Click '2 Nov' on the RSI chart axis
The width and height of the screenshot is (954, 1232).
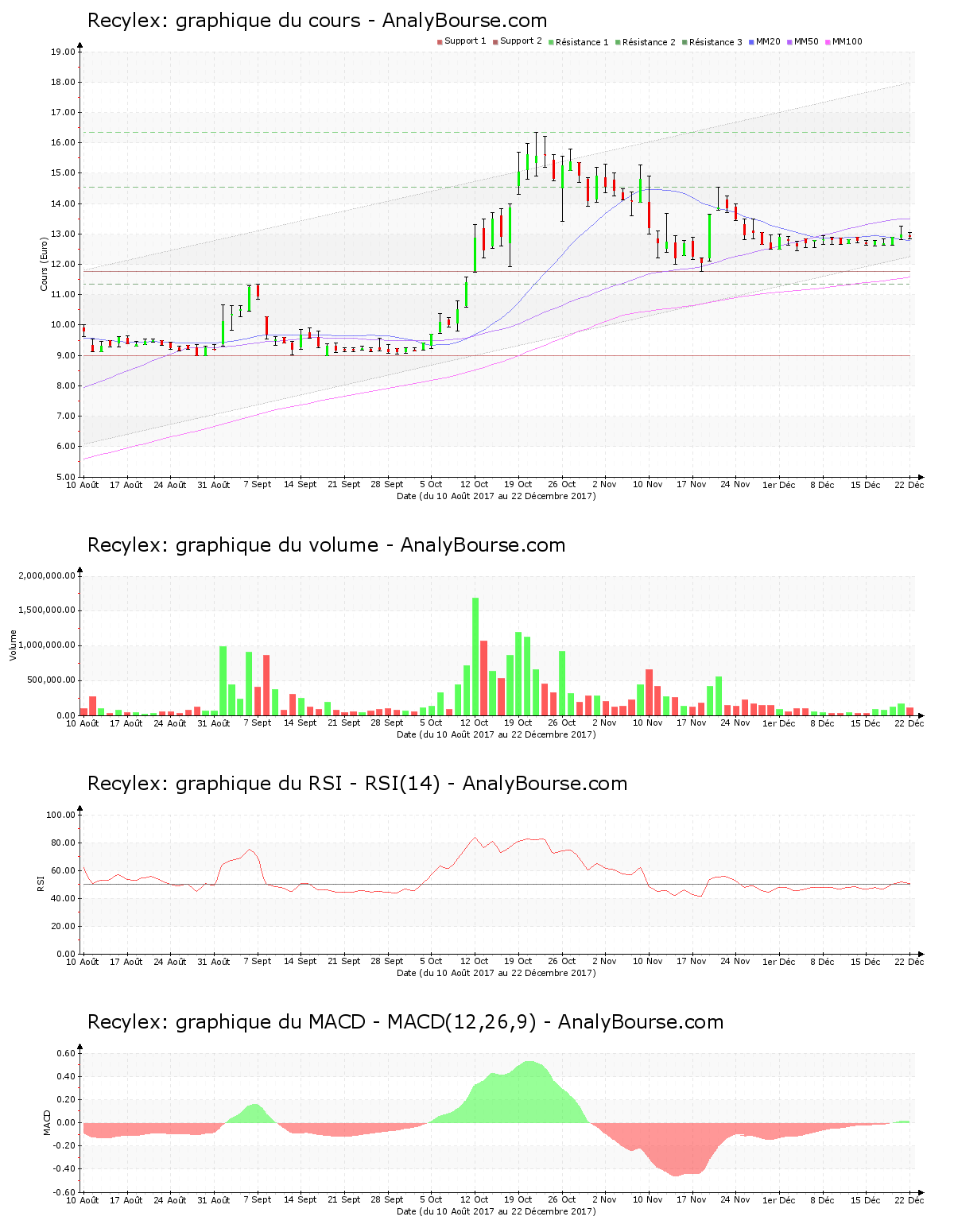[x=604, y=961]
